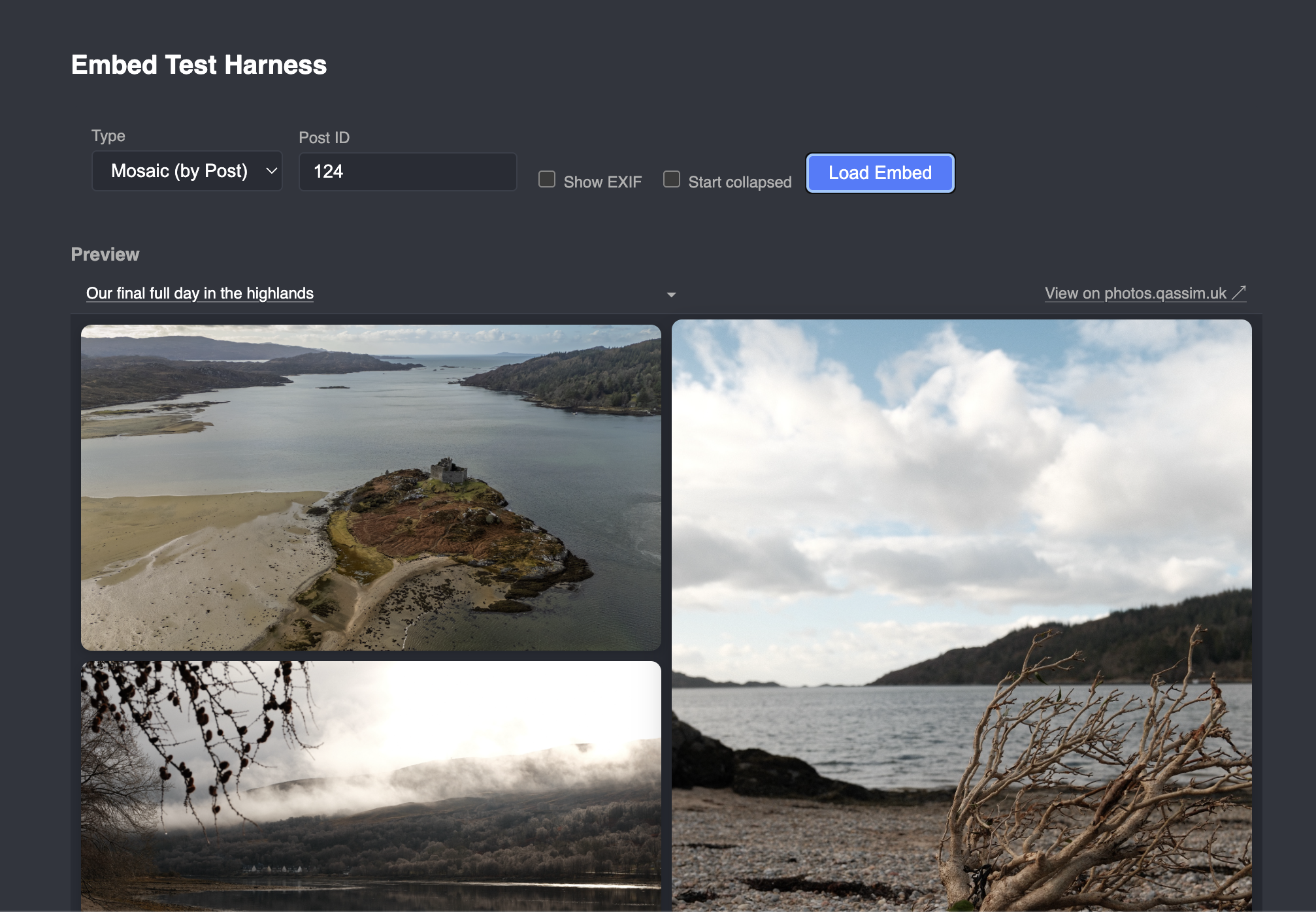Focus the Post ID field containing 124
The image size is (1316, 912).
pyautogui.click(x=407, y=172)
